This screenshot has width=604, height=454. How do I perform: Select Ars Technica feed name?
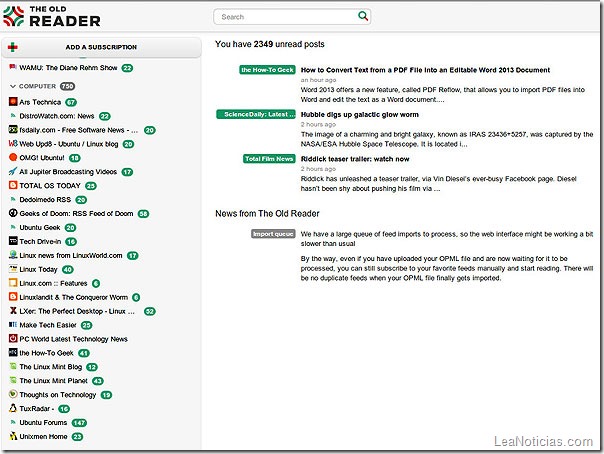pyautogui.click(x=40, y=102)
